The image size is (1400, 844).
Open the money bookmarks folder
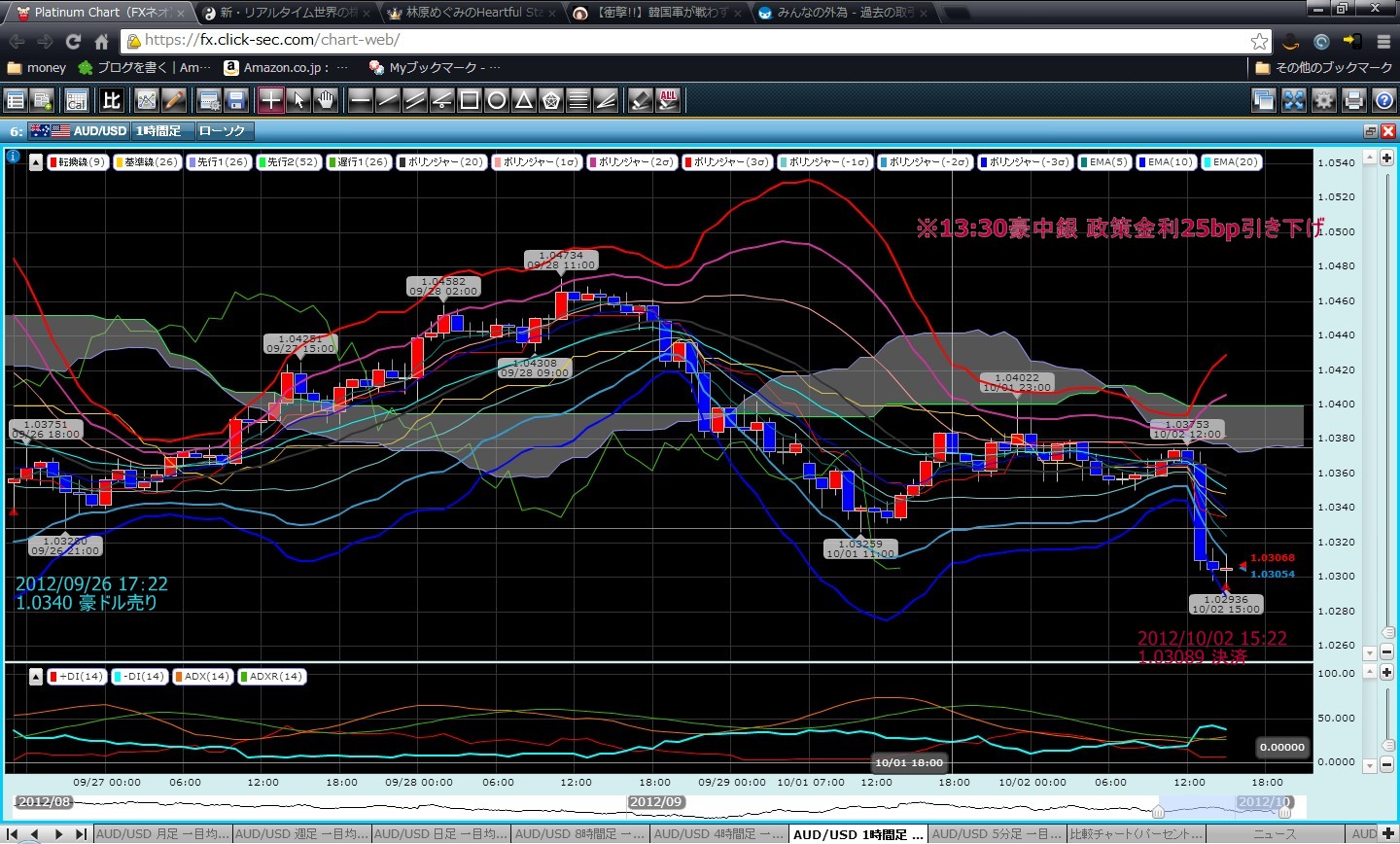[x=37, y=68]
